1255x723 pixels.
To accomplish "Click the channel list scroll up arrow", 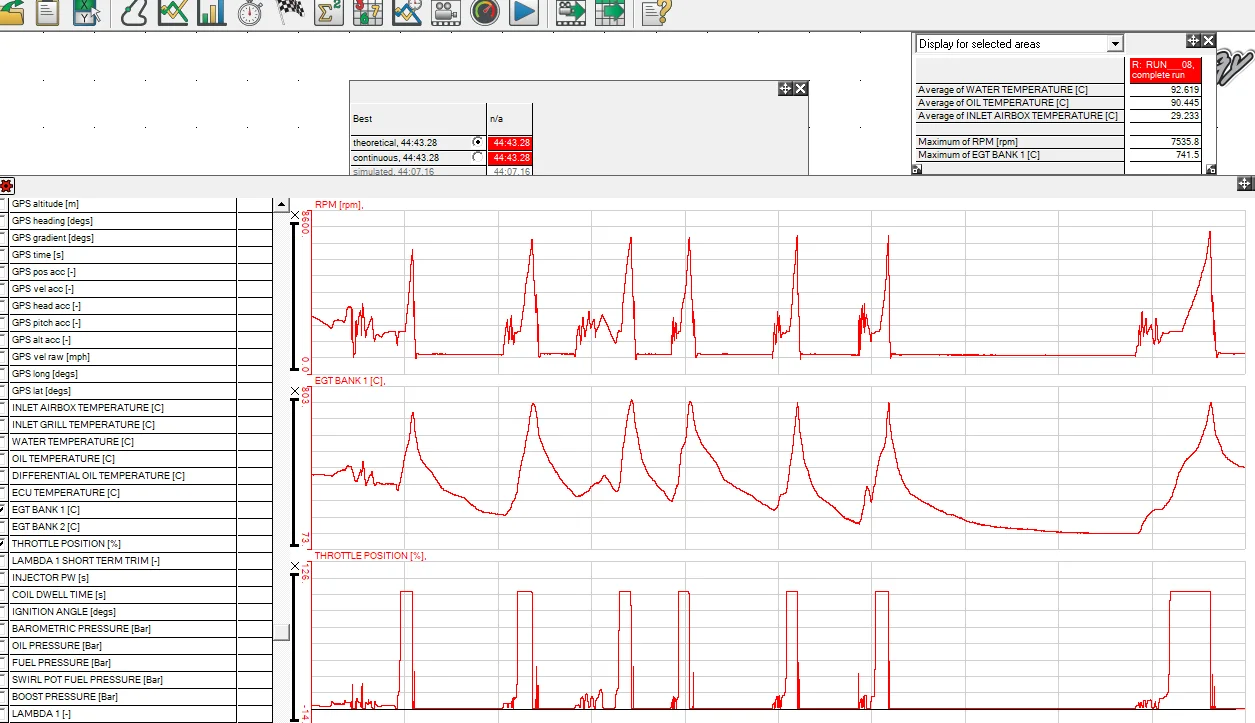I will click(281, 204).
